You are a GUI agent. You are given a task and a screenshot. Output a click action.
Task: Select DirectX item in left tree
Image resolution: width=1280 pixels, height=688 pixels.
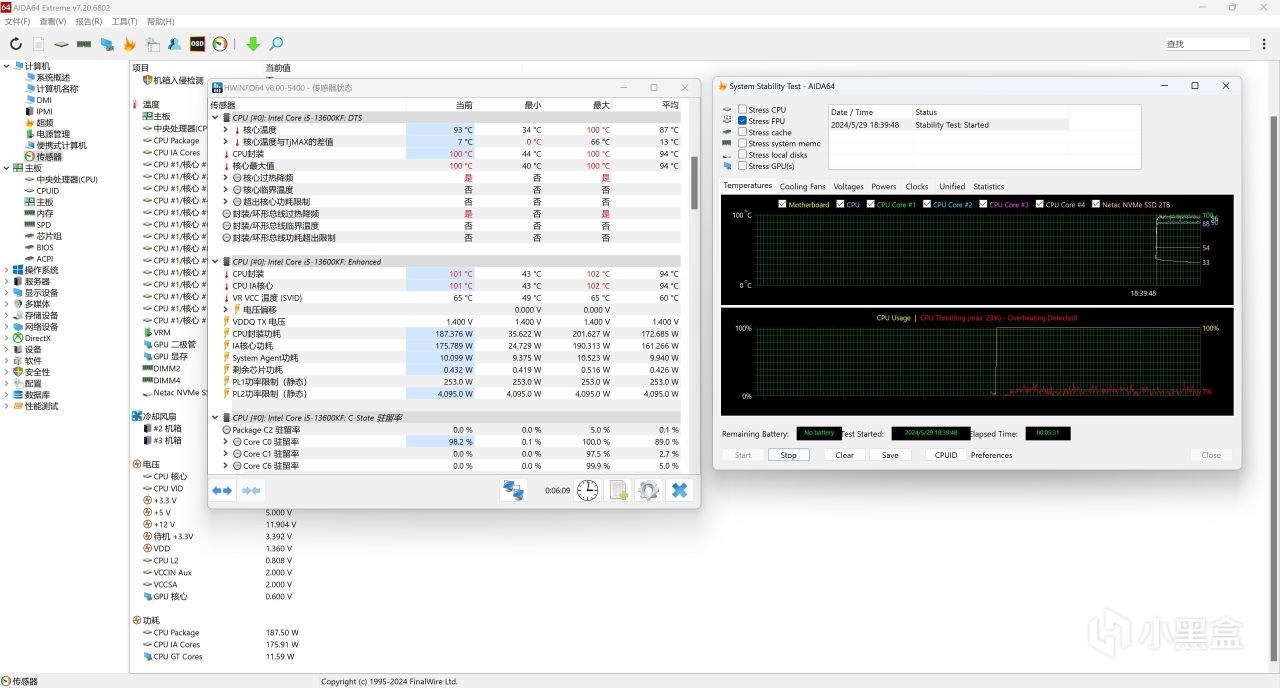click(38, 338)
